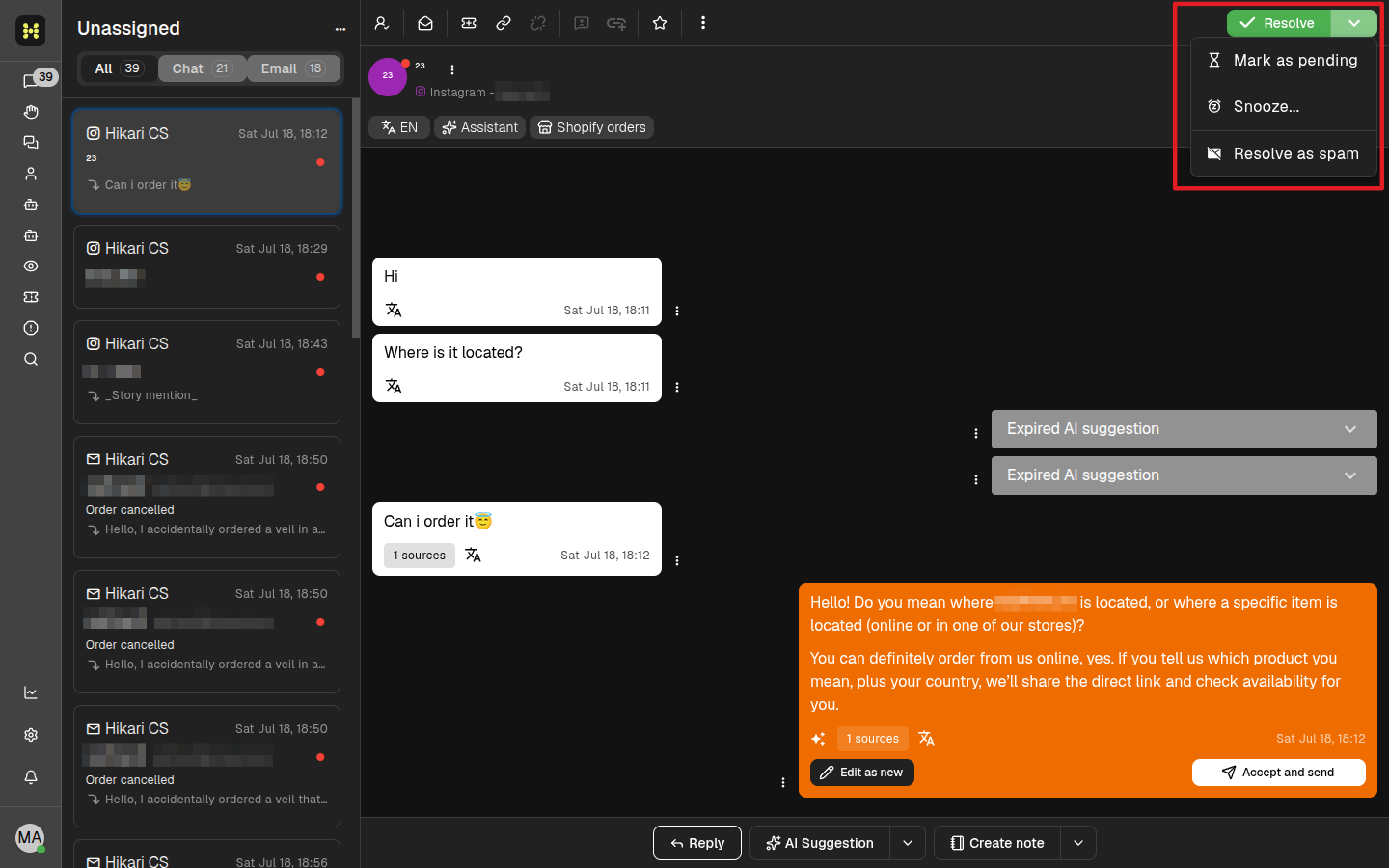Viewport: 1389px width, 868px height.
Task: Open Hikari CS conversation from 18:29
Action: [206, 266]
